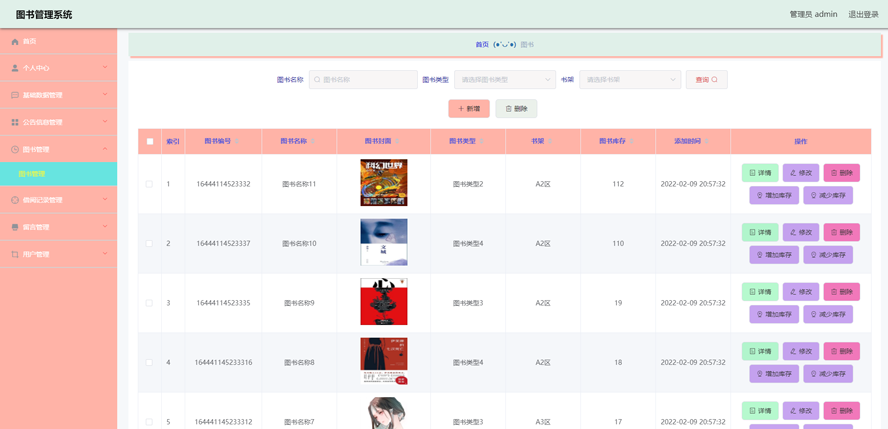Viewport: 888px width, 429px height.
Task: Expand 用户管理 menu with its chevron
Action: click(x=105, y=254)
